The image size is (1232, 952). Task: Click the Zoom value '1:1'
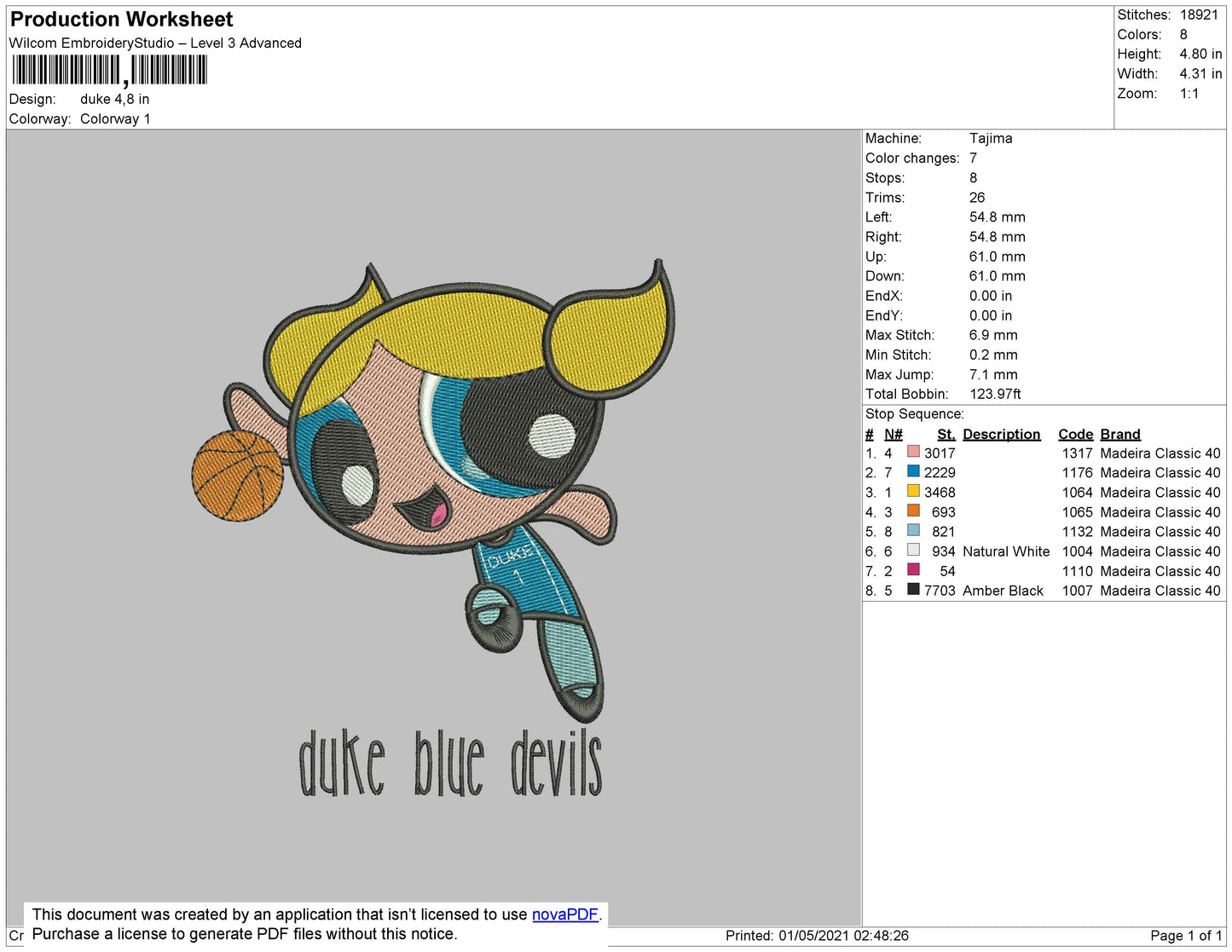click(1189, 94)
